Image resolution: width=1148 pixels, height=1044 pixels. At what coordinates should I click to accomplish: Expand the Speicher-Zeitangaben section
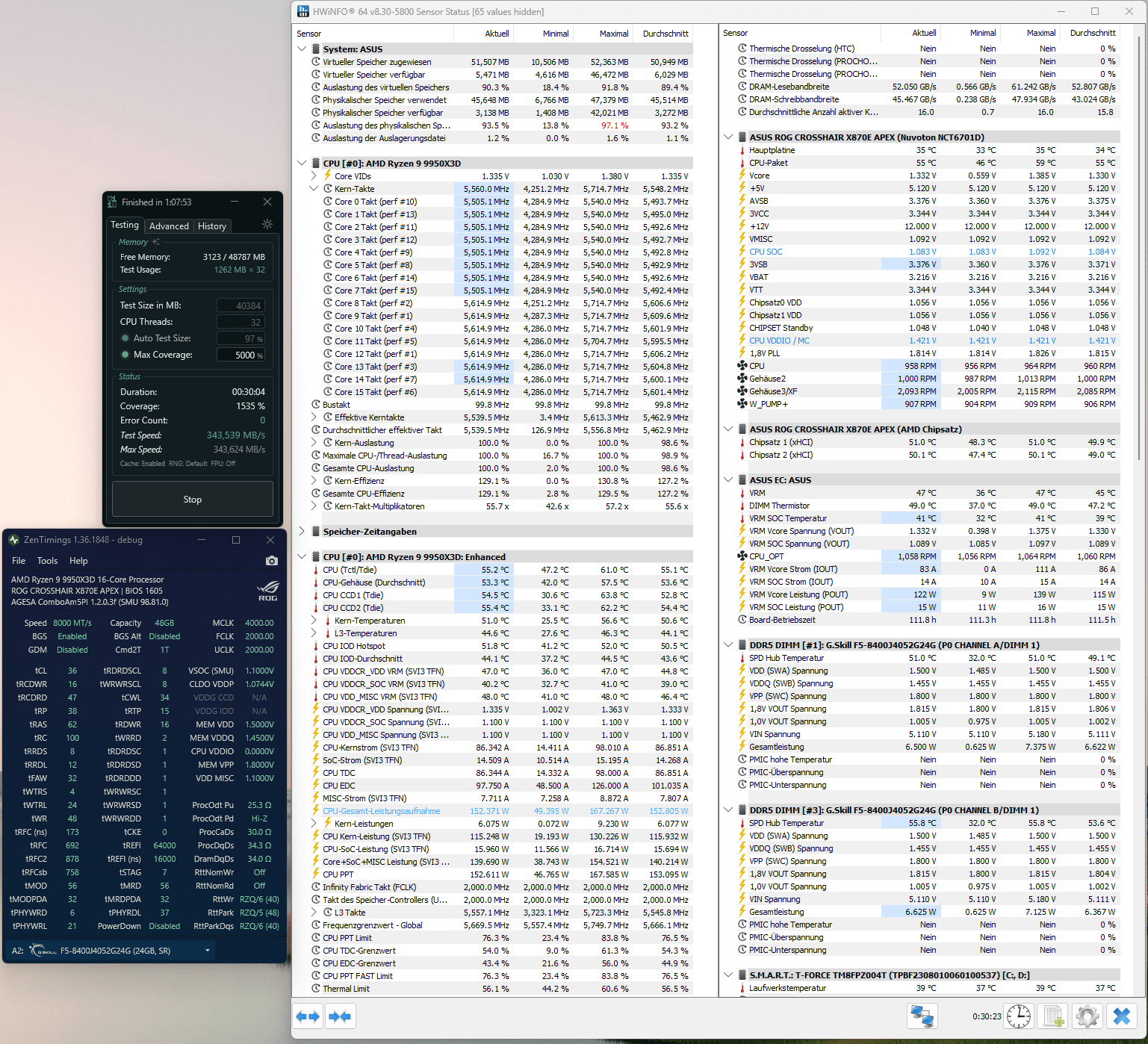302,532
